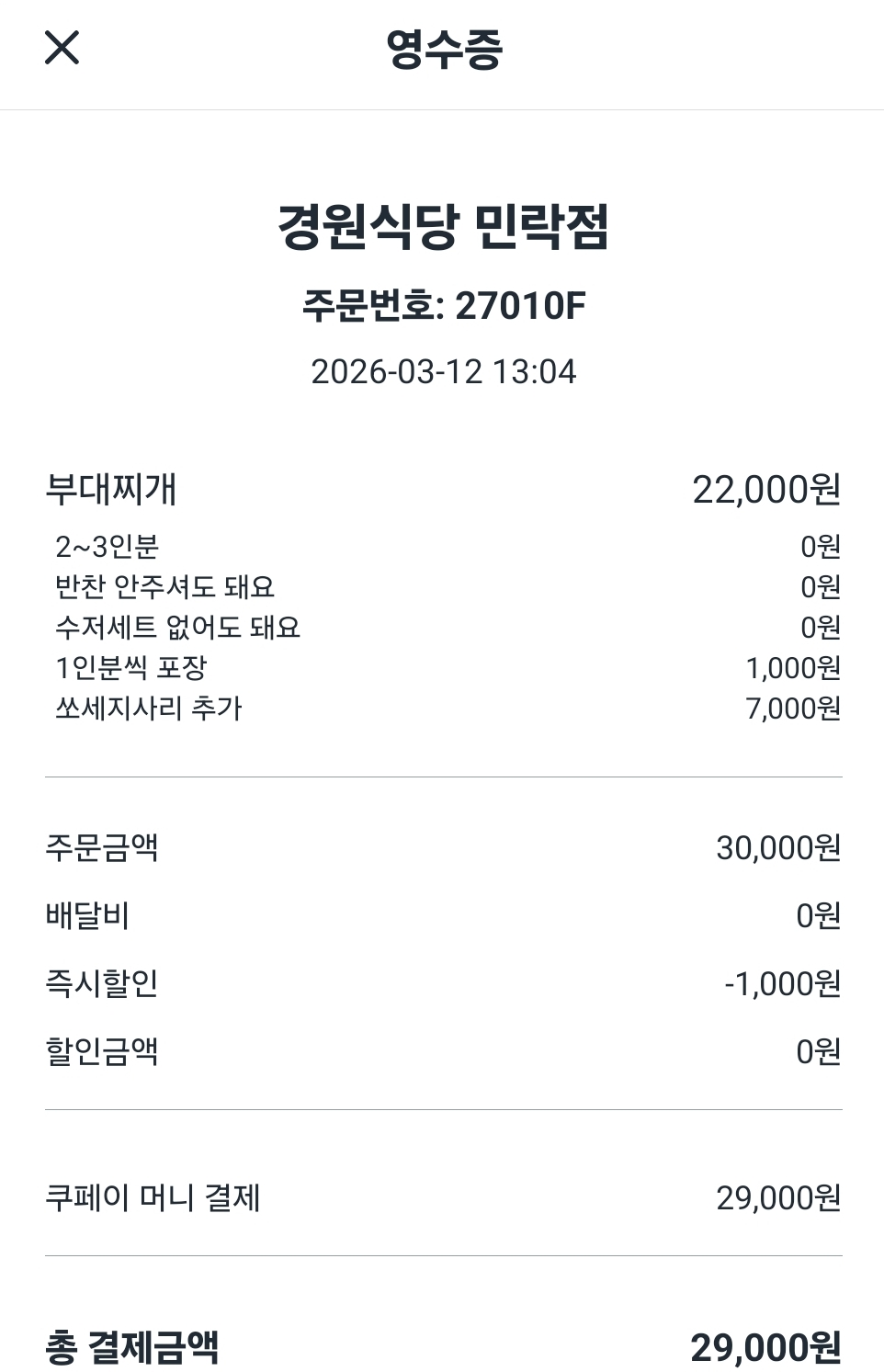Click the order date 2026-03-12 13:04
The width and height of the screenshot is (884, 1372).
click(443, 371)
